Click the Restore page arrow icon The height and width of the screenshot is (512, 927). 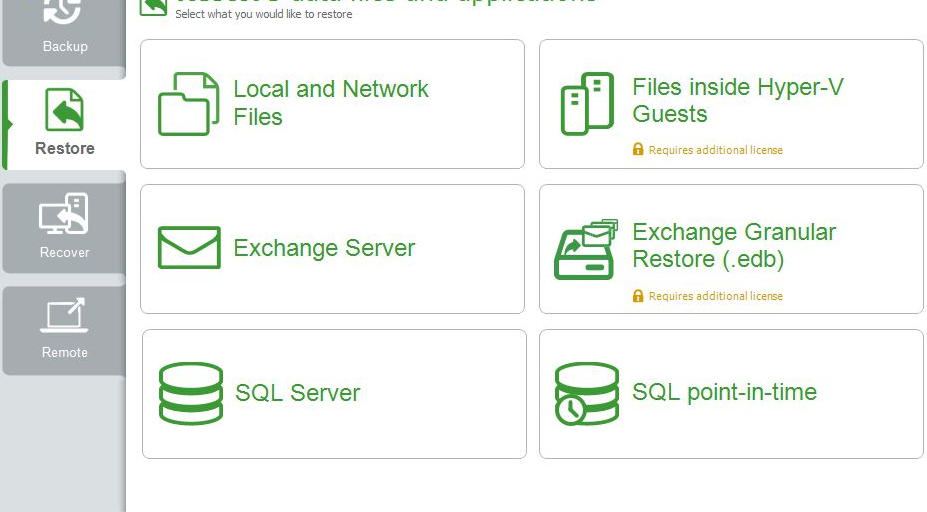pos(64,109)
